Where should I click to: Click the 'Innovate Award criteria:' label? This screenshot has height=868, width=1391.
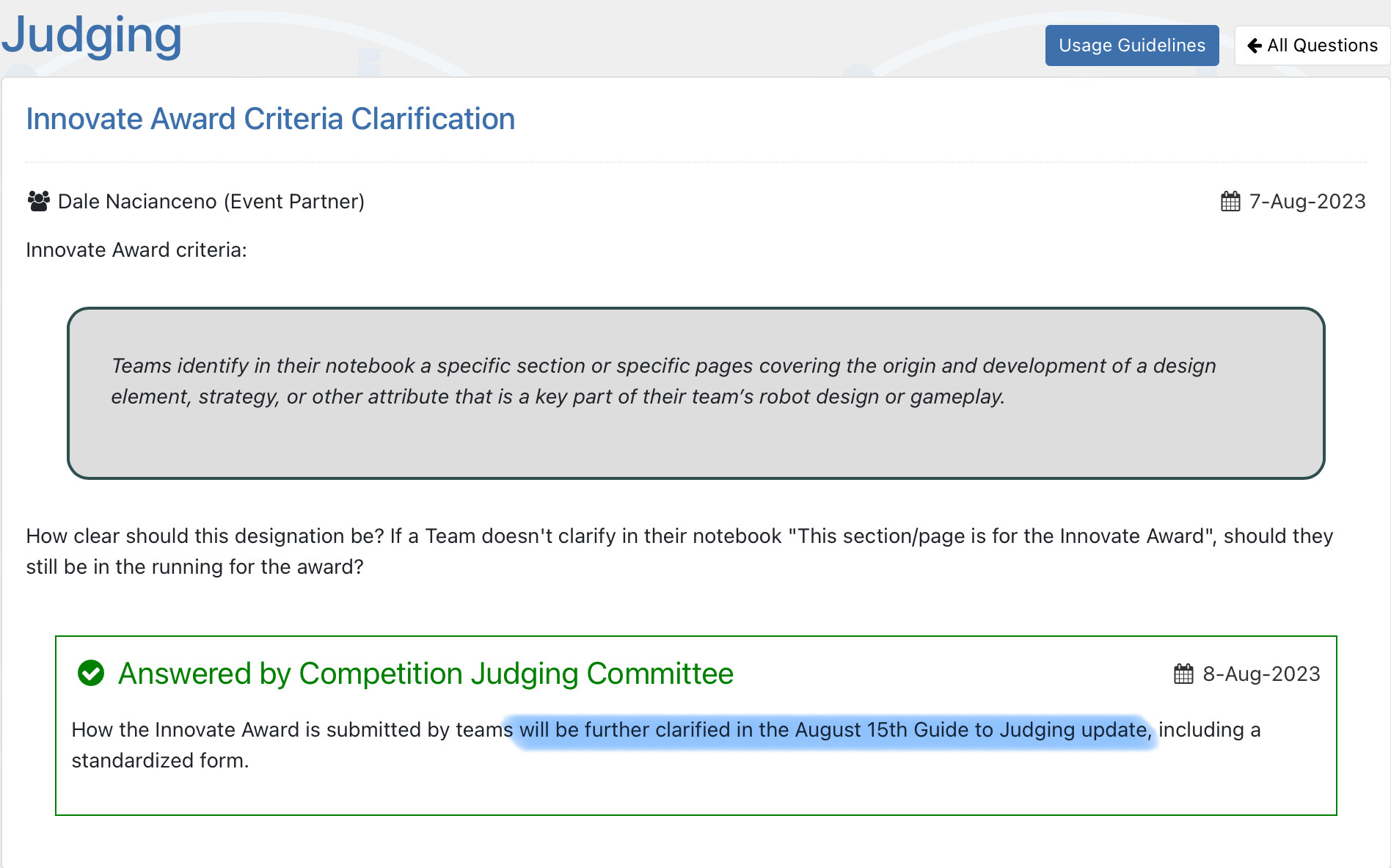click(x=136, y=250)
